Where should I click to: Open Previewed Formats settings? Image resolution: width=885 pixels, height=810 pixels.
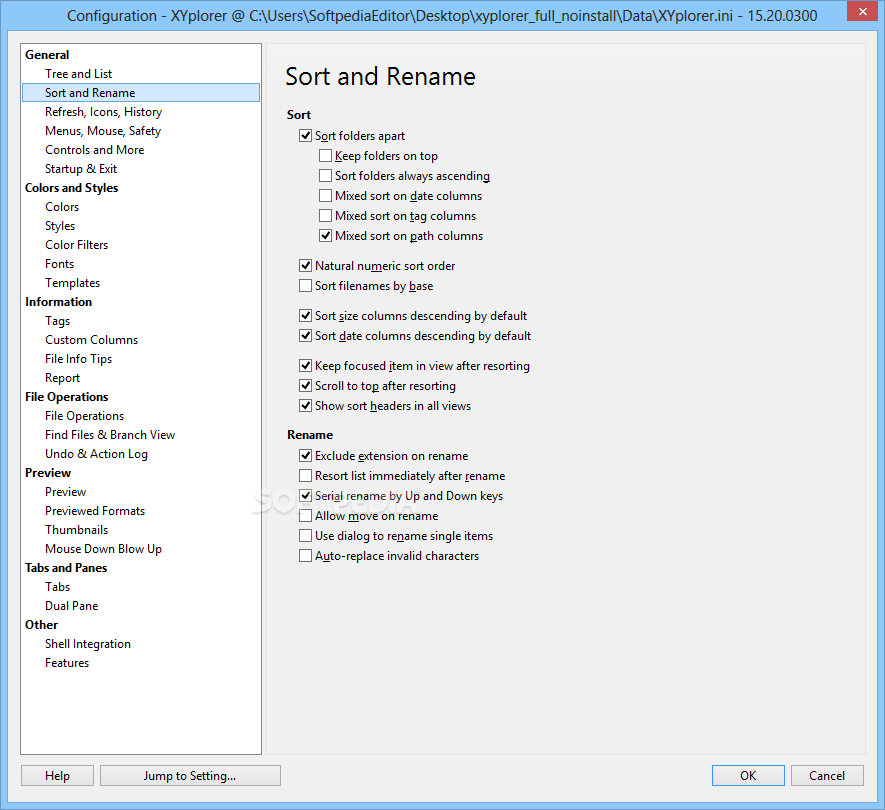(95, 511)
